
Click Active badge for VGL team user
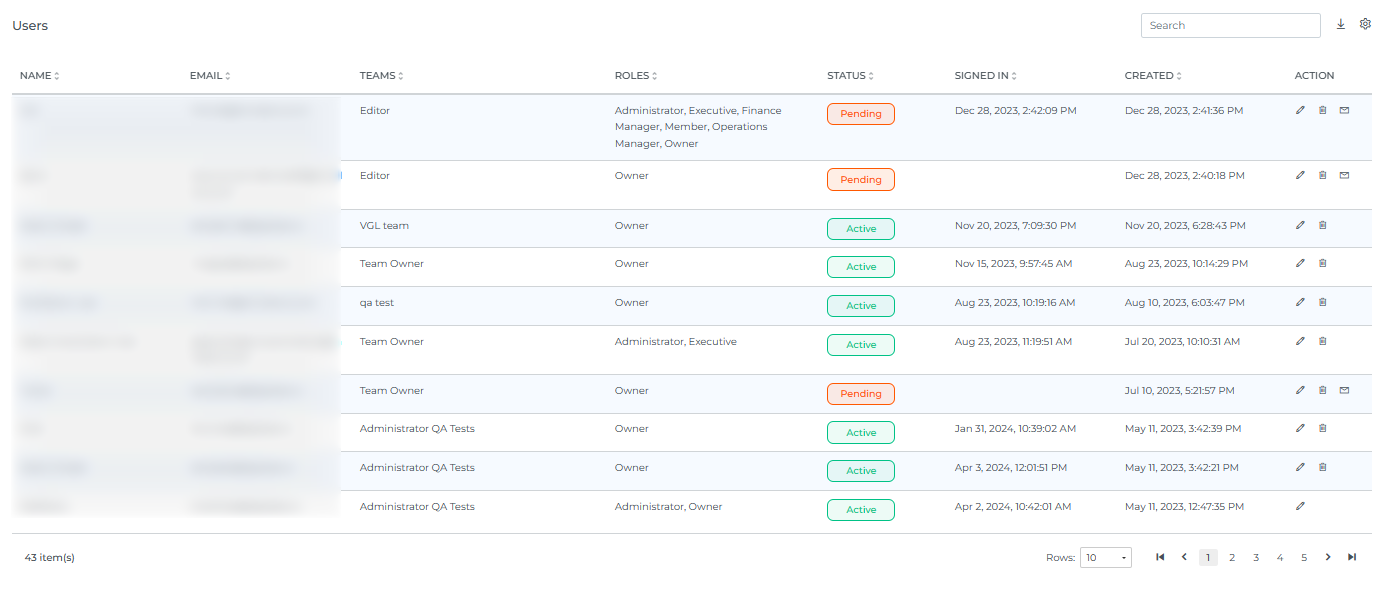(860, 229)
